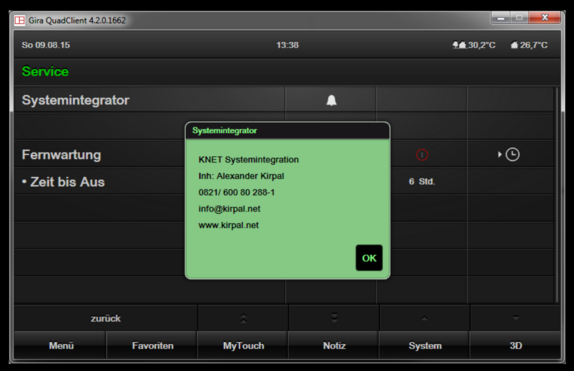Screen dimensions: 574x371
Task: Click the green Service heading
Action: pos(45,71)
